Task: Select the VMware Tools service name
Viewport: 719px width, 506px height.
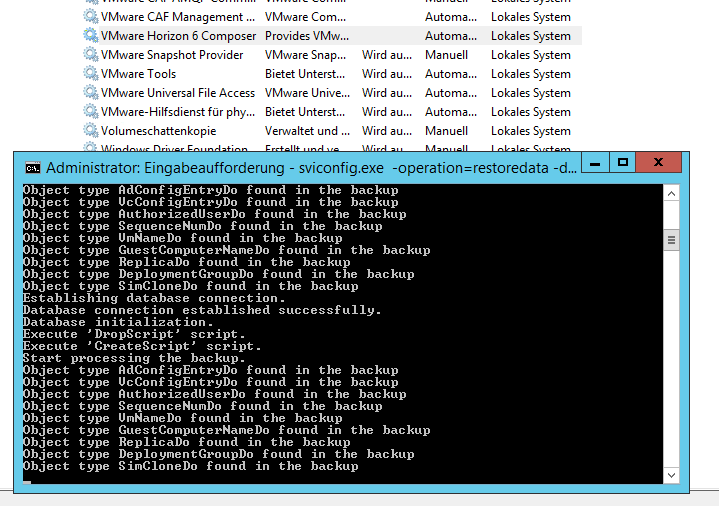Action: pos(138,73)
